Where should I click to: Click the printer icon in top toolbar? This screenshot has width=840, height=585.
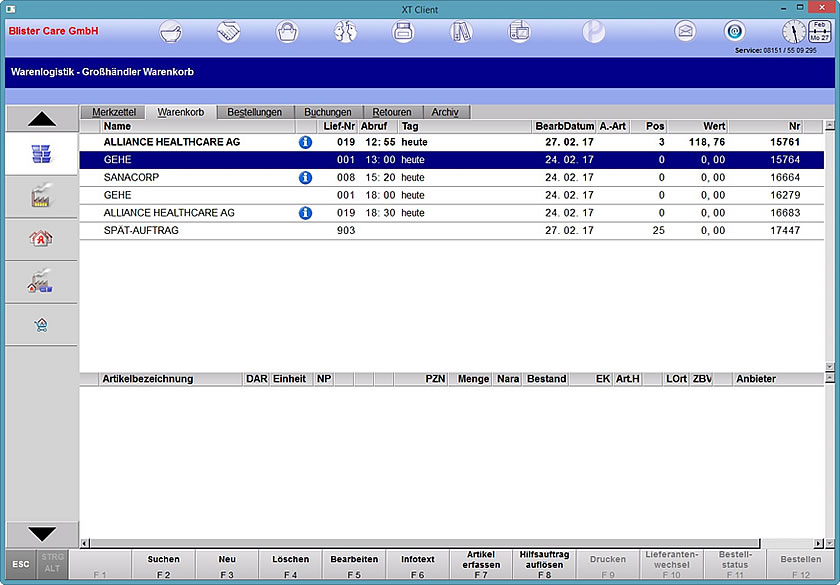click(x=403, y=32)
